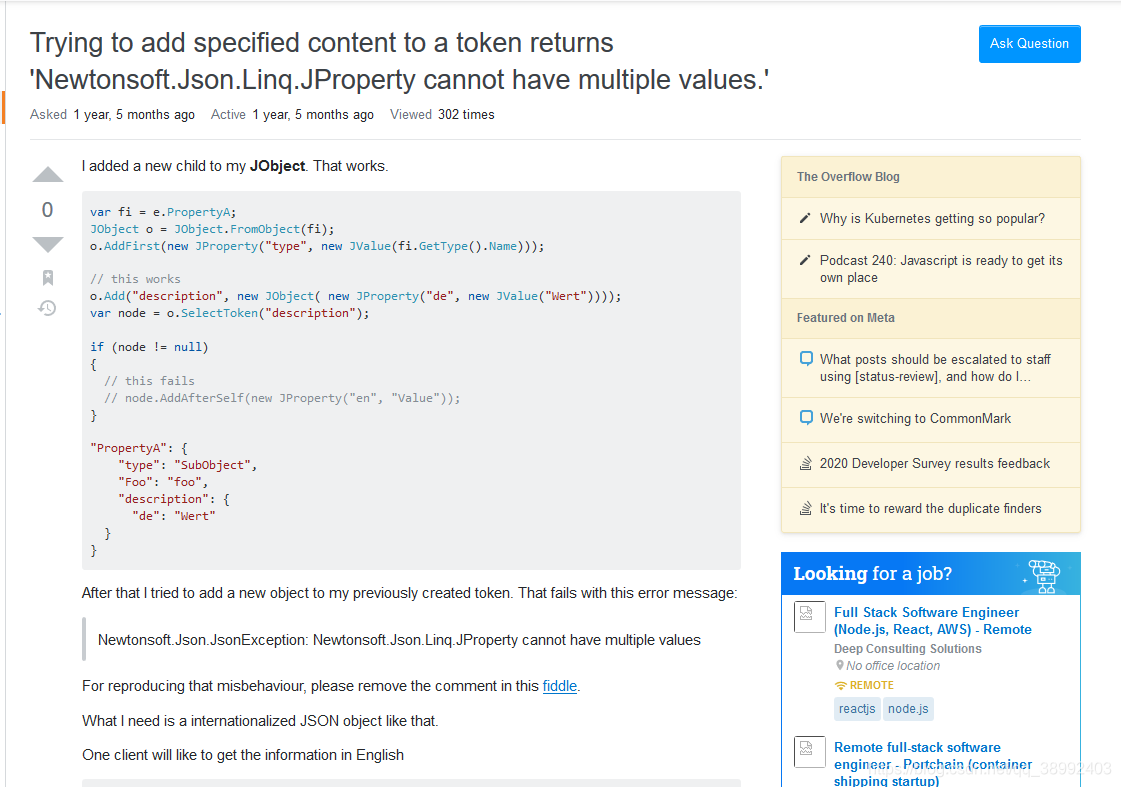Upvote the question

coord(46,174)
